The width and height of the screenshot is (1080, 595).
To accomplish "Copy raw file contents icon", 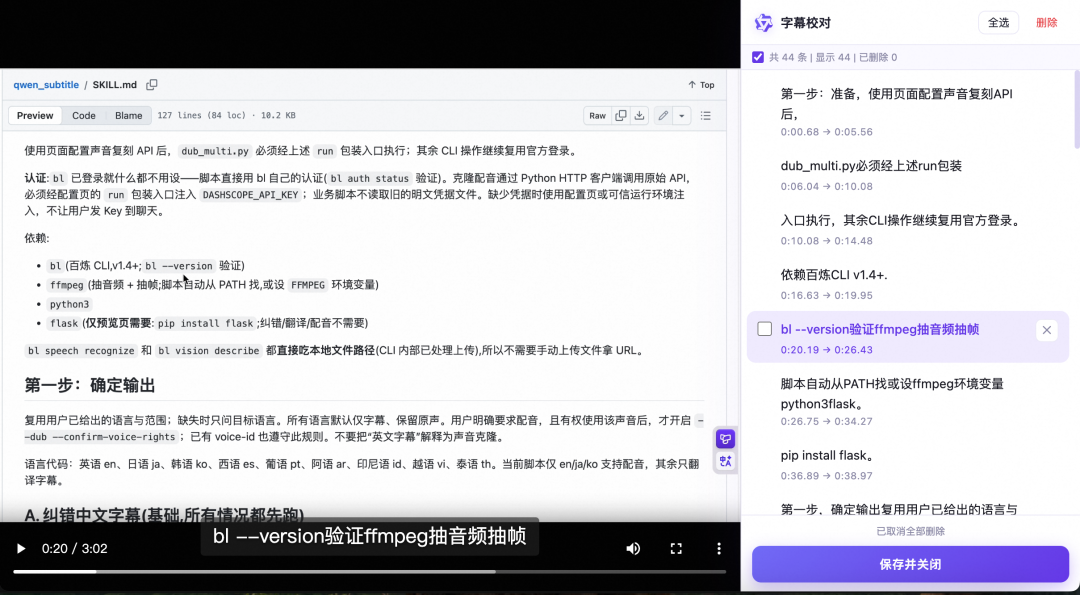I will click(x=621, y=116).
